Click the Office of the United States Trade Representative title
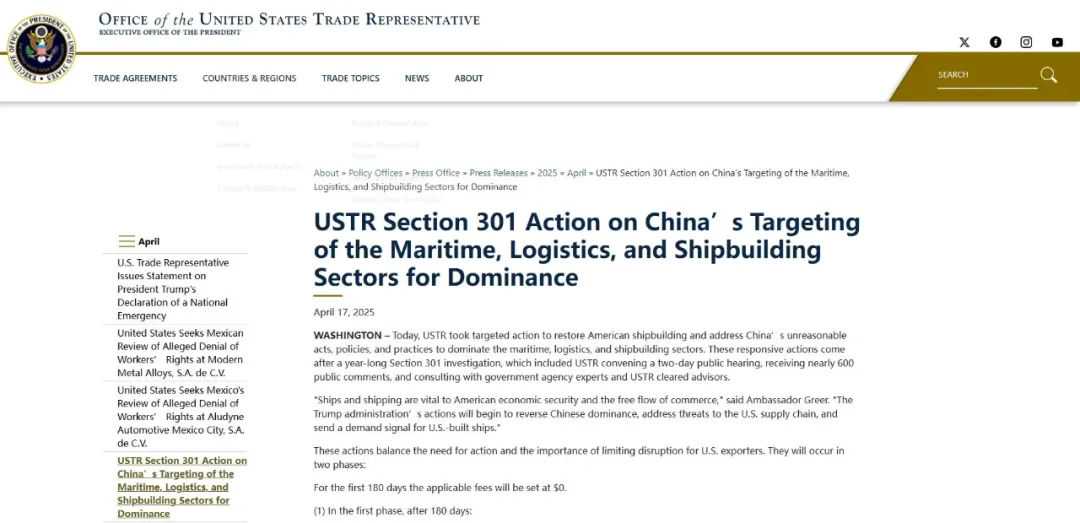 289,19
